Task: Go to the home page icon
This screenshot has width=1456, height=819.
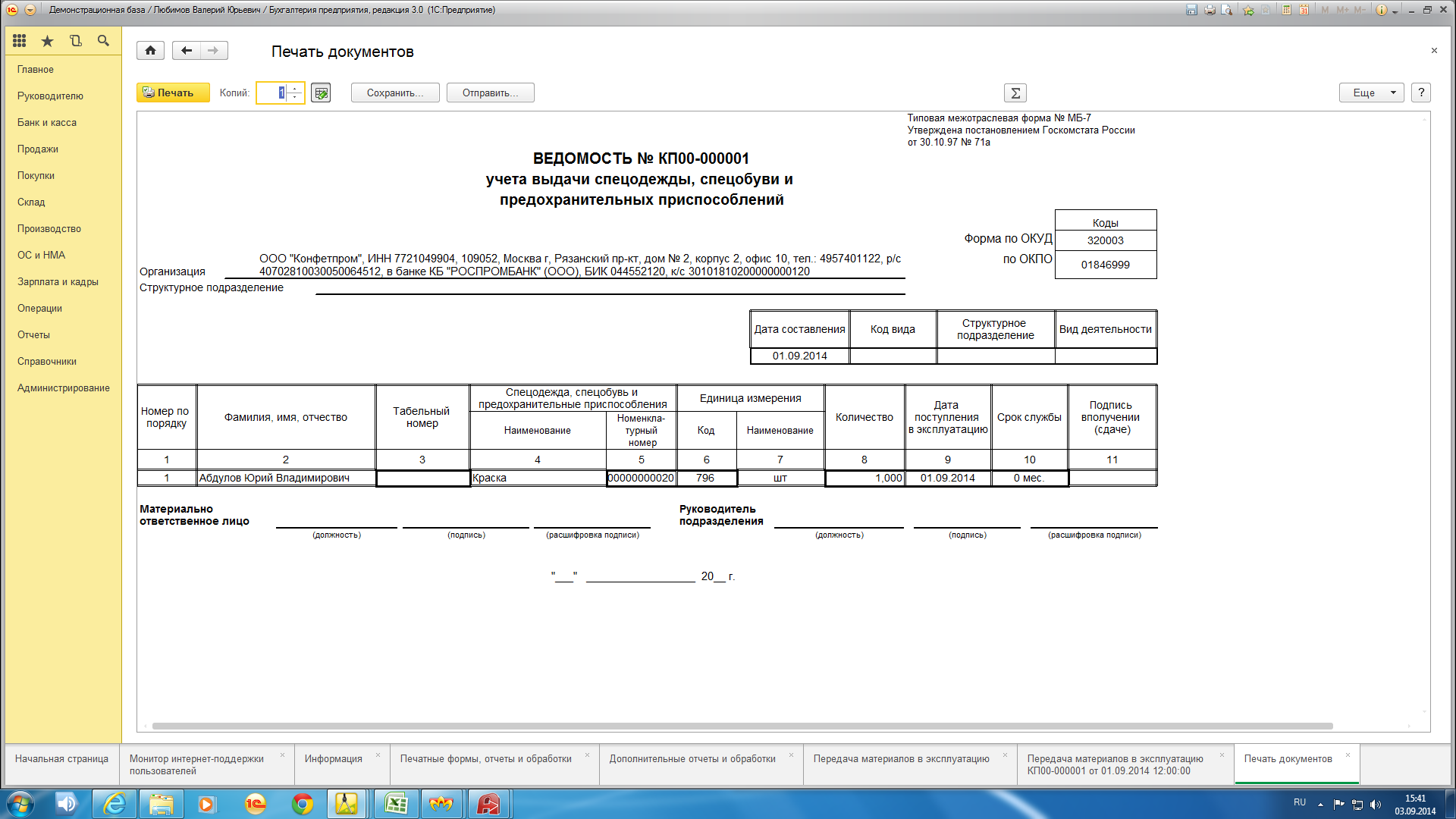Action: [x=150, y=50]
